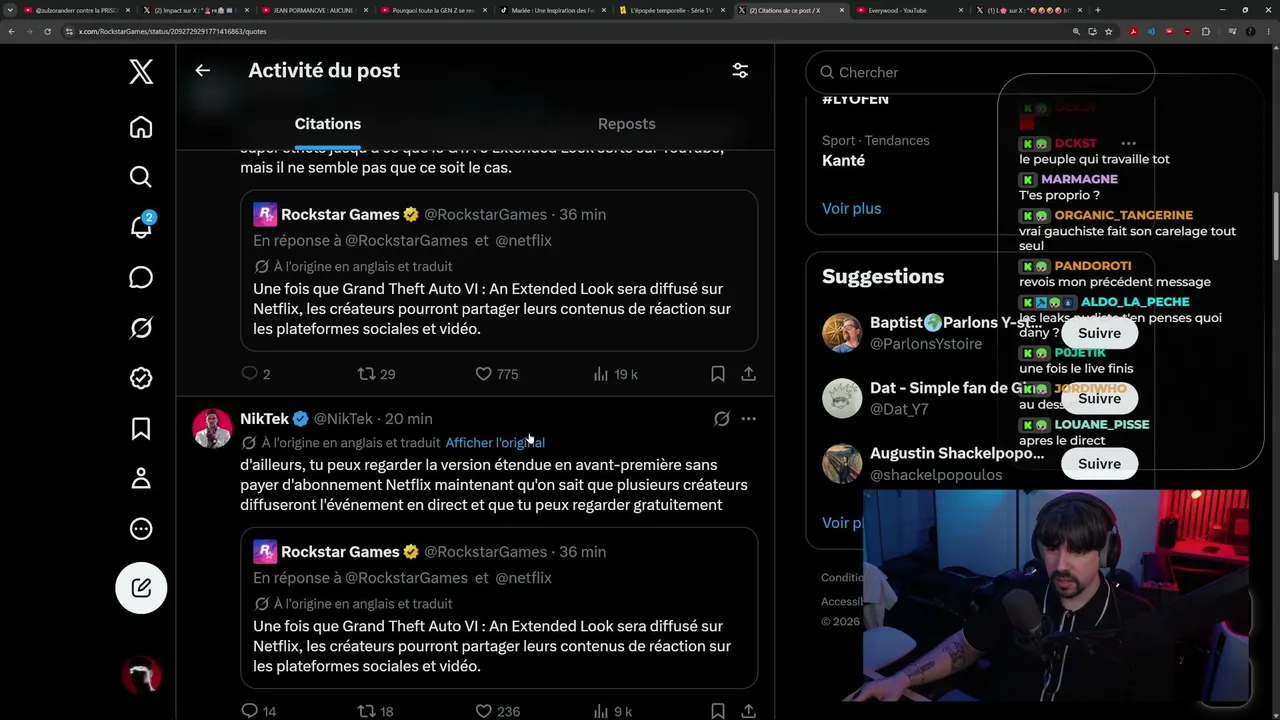This screenshot has width=1280, height=720.
Task: Open the filter settings icon in the header
Action: [x=740, y=70]
